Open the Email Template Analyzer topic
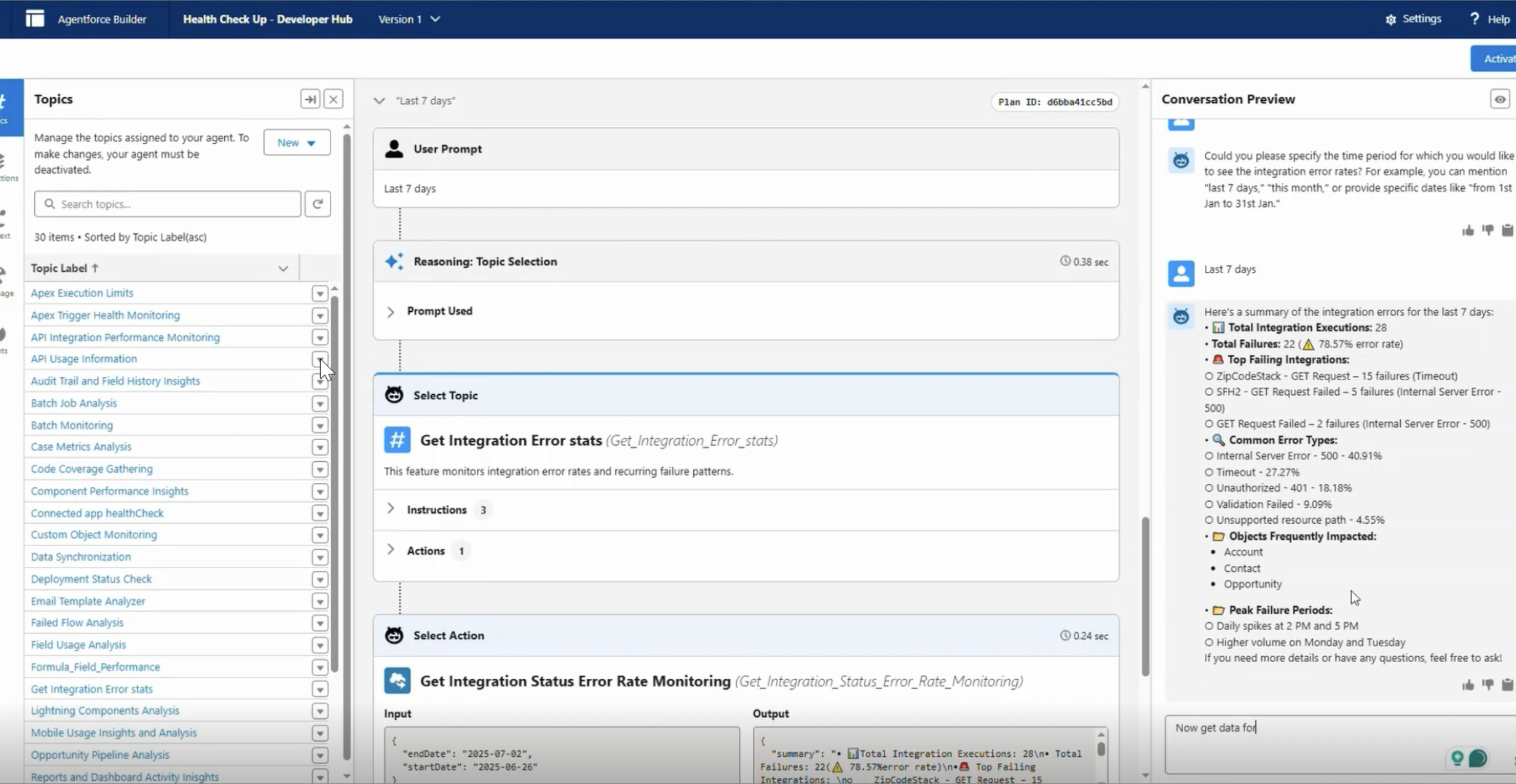The height and width of the screenshot is (784, 1516). pos(88,601)
